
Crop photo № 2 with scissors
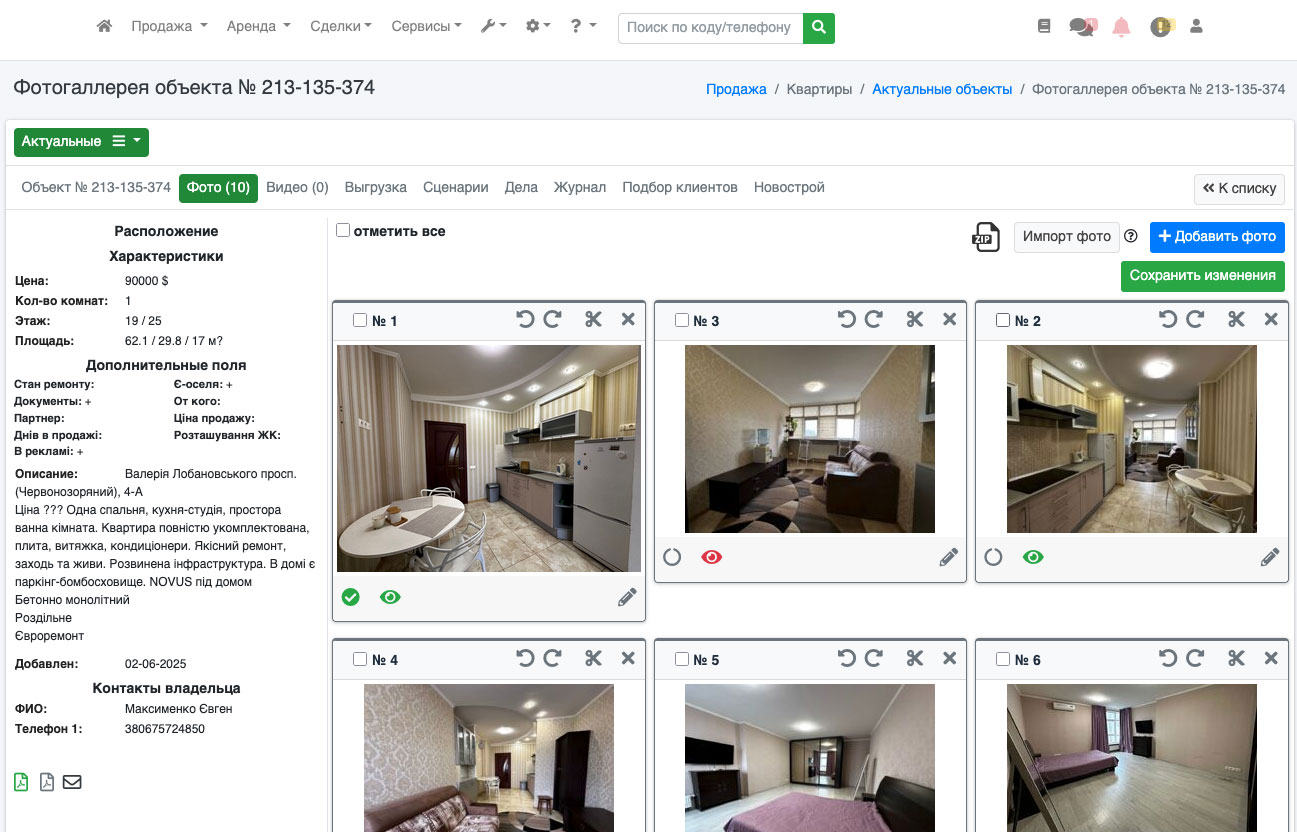tap(1237, 319)
